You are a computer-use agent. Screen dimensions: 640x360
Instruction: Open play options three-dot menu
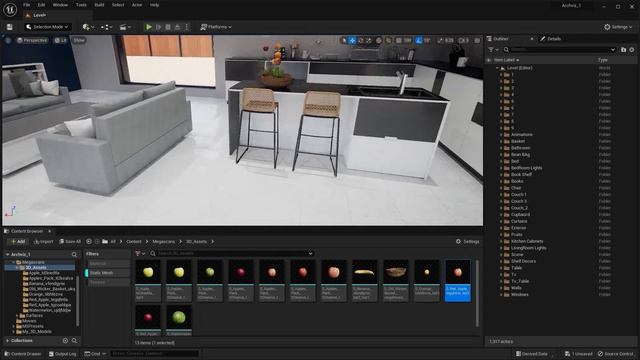click(187, 27)
